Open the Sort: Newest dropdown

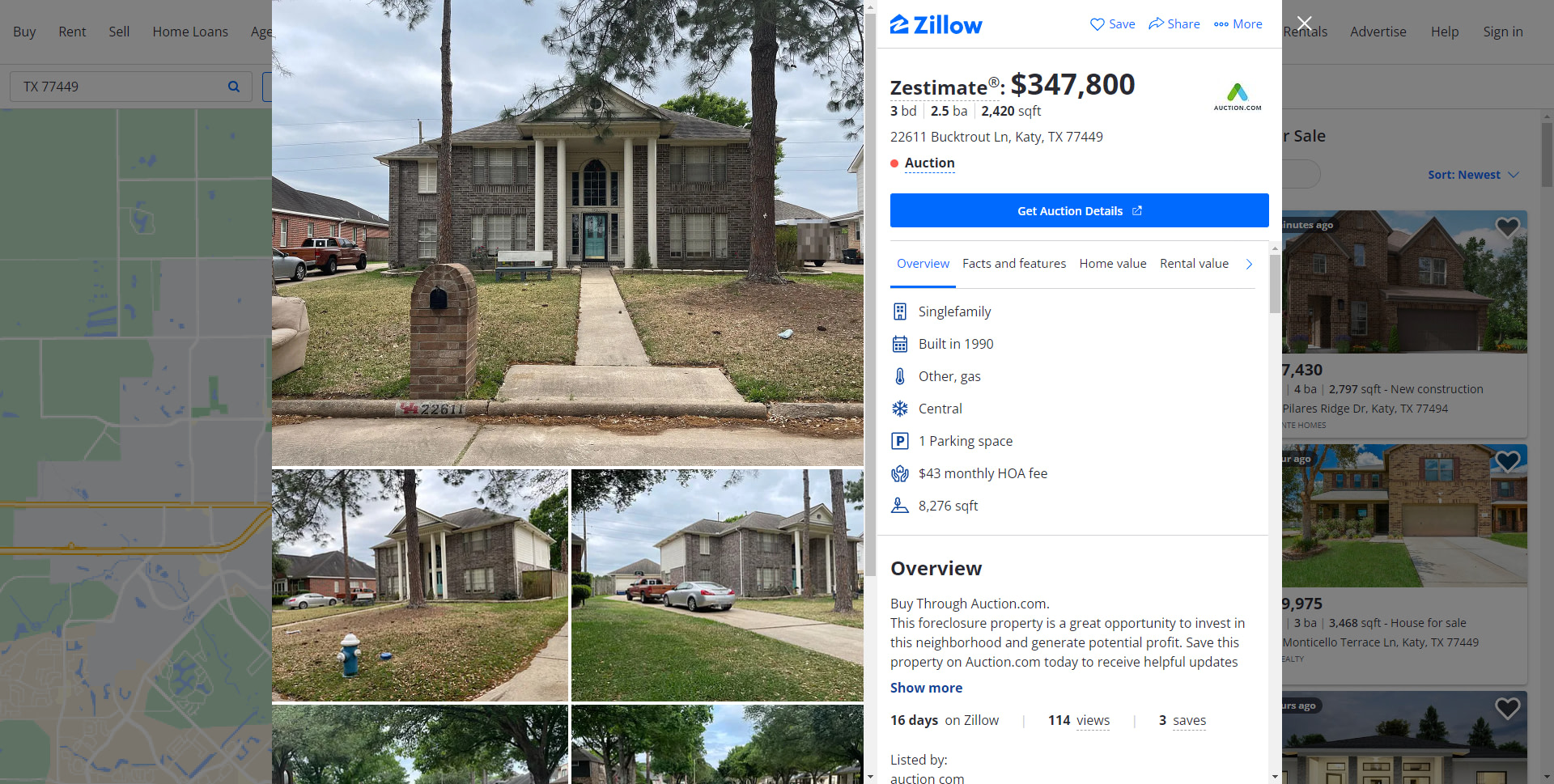click(x=1473, y=175)
